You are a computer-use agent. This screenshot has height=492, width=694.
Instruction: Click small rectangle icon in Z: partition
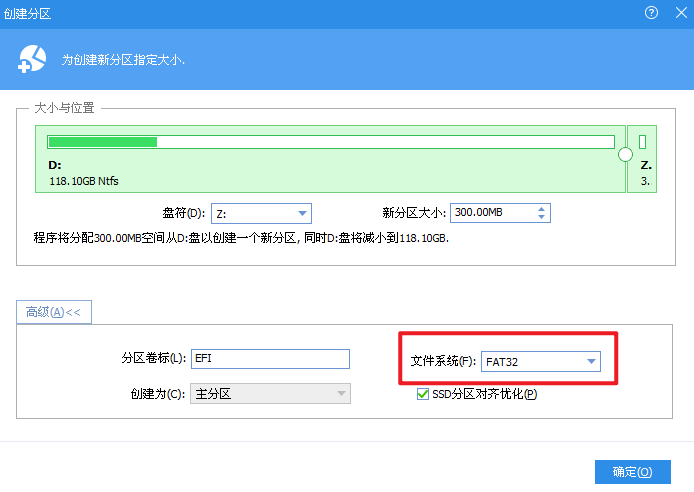(643, 142)
